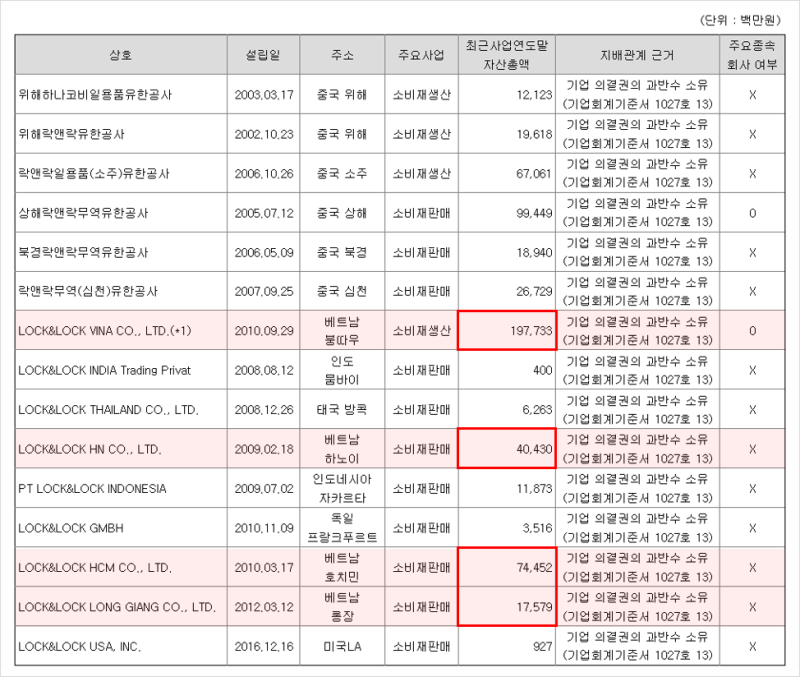Click the 중국 소주 address cell
800x677 pixels.
tap(342, 173)
